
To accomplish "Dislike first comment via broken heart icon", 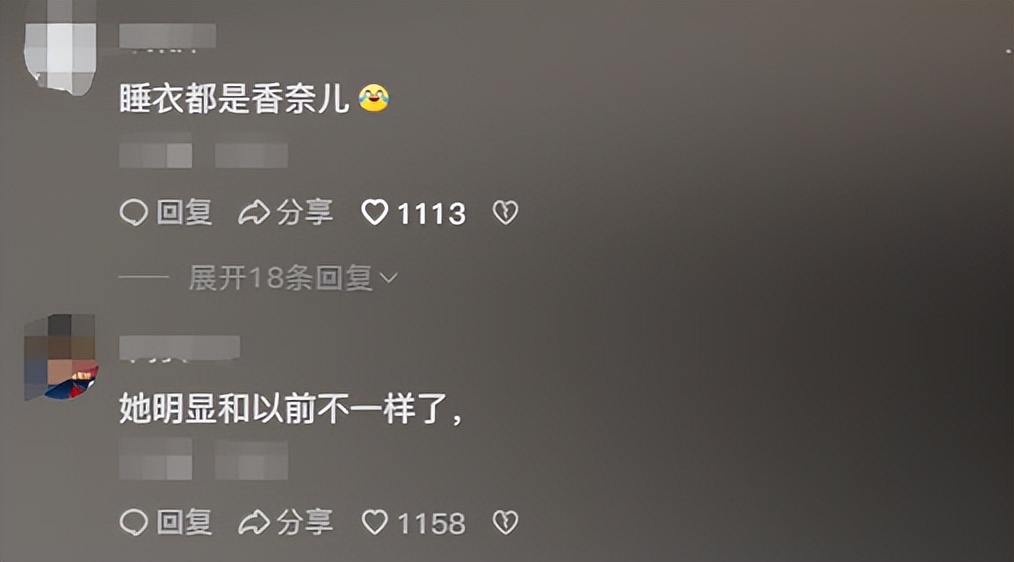I will pyautogui.click(x=505, y=212).
